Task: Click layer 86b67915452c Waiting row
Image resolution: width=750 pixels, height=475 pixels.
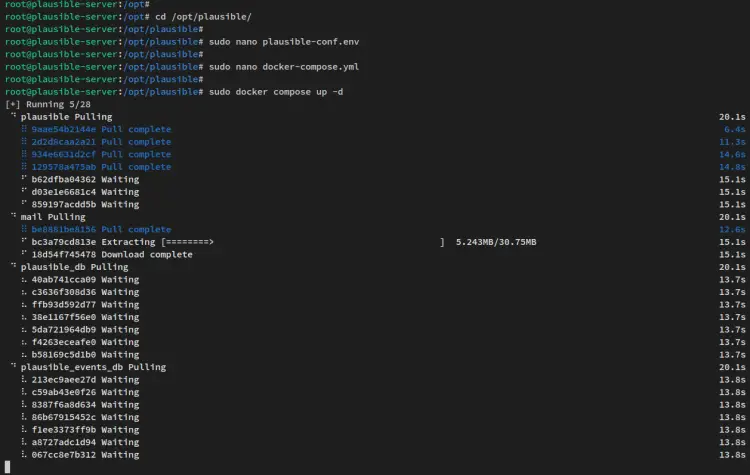Action: [85, 417]
